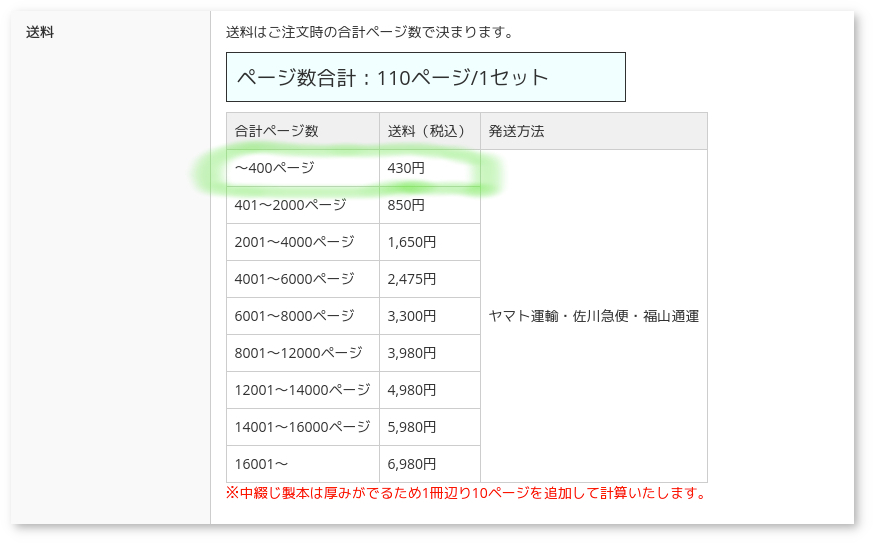The image size is (873, 543).
Task: Click the ヤマト運輸・佐川急便・福山通運 carrier cell
Action: tap(593, 316)
